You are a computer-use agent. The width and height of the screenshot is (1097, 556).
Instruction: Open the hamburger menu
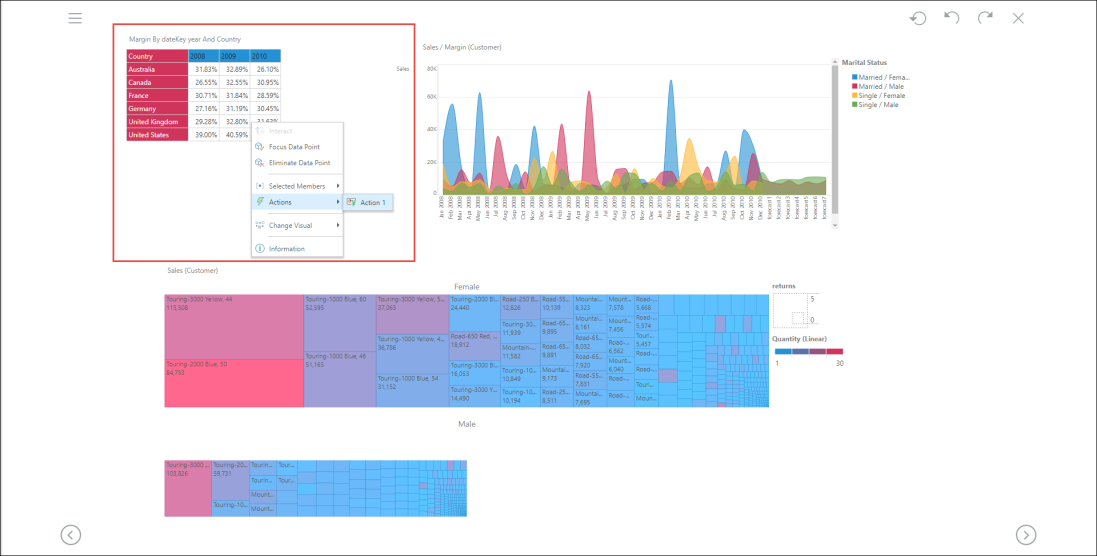click(x=75, y=18)
